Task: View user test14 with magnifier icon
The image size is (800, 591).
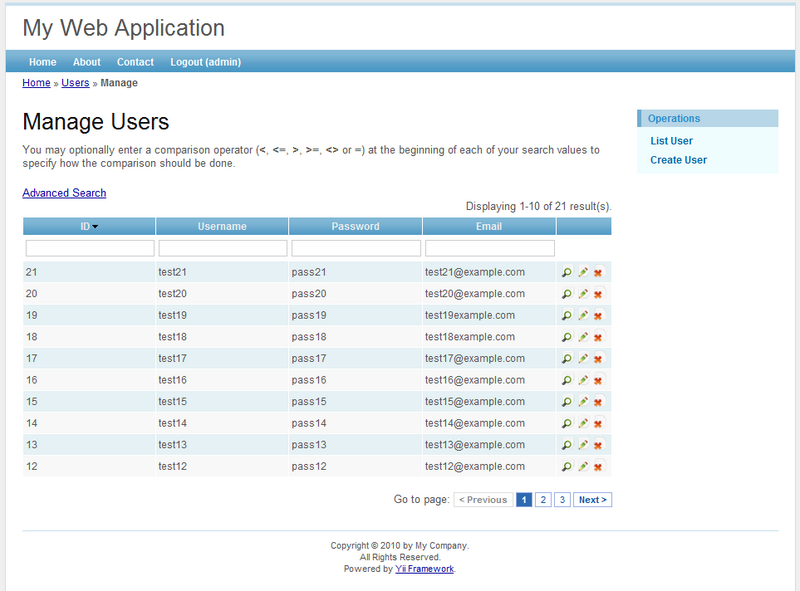Action: pyautogui.click(x=567, y=424)
